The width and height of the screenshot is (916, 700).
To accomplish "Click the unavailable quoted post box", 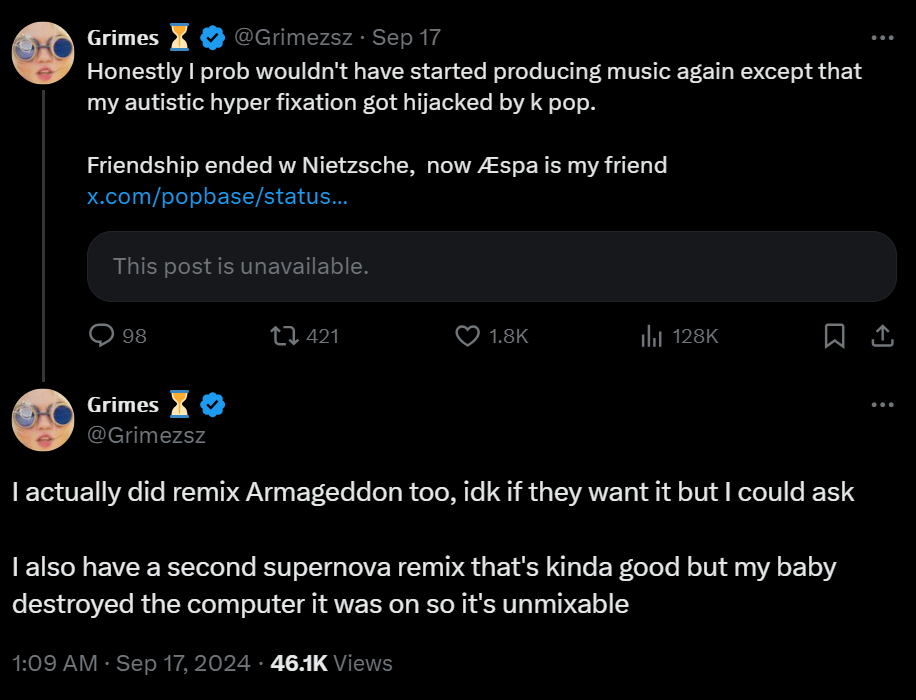I will coord(491,267).
